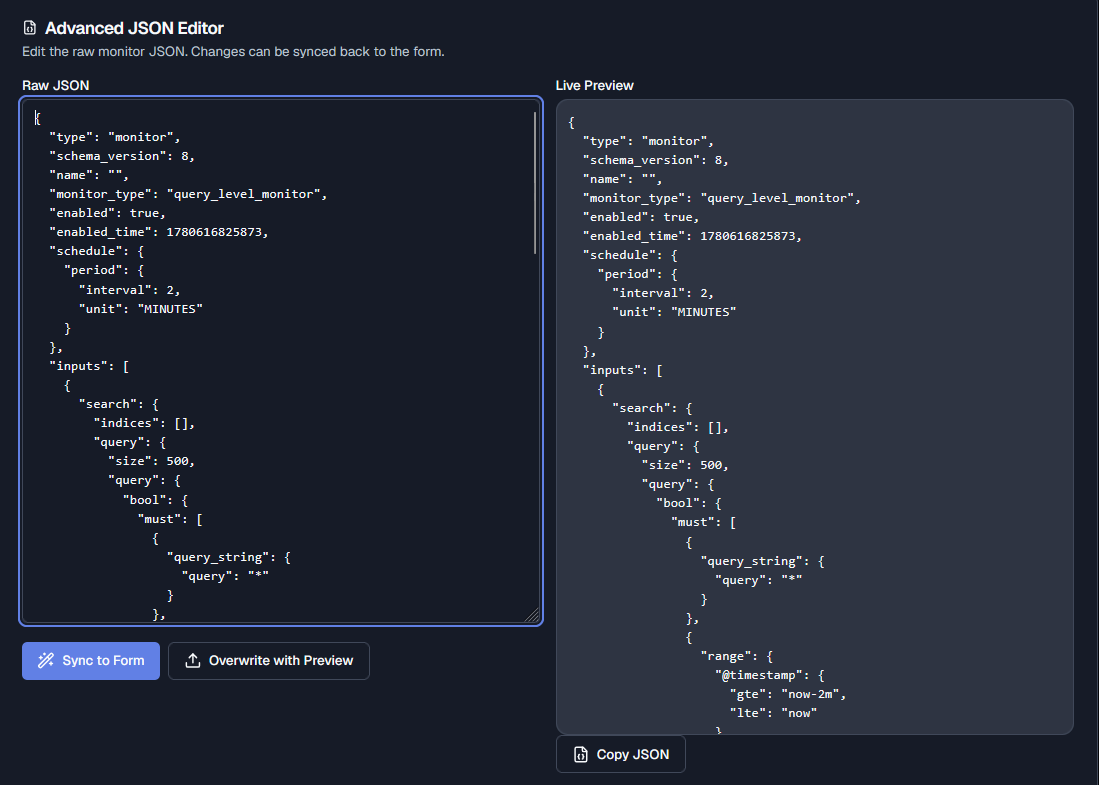Image resolution: width=1099 pixels, height=785 pixels.
Task: Click "query_string": { line in Raw JSON
Action: coord(228,557)
